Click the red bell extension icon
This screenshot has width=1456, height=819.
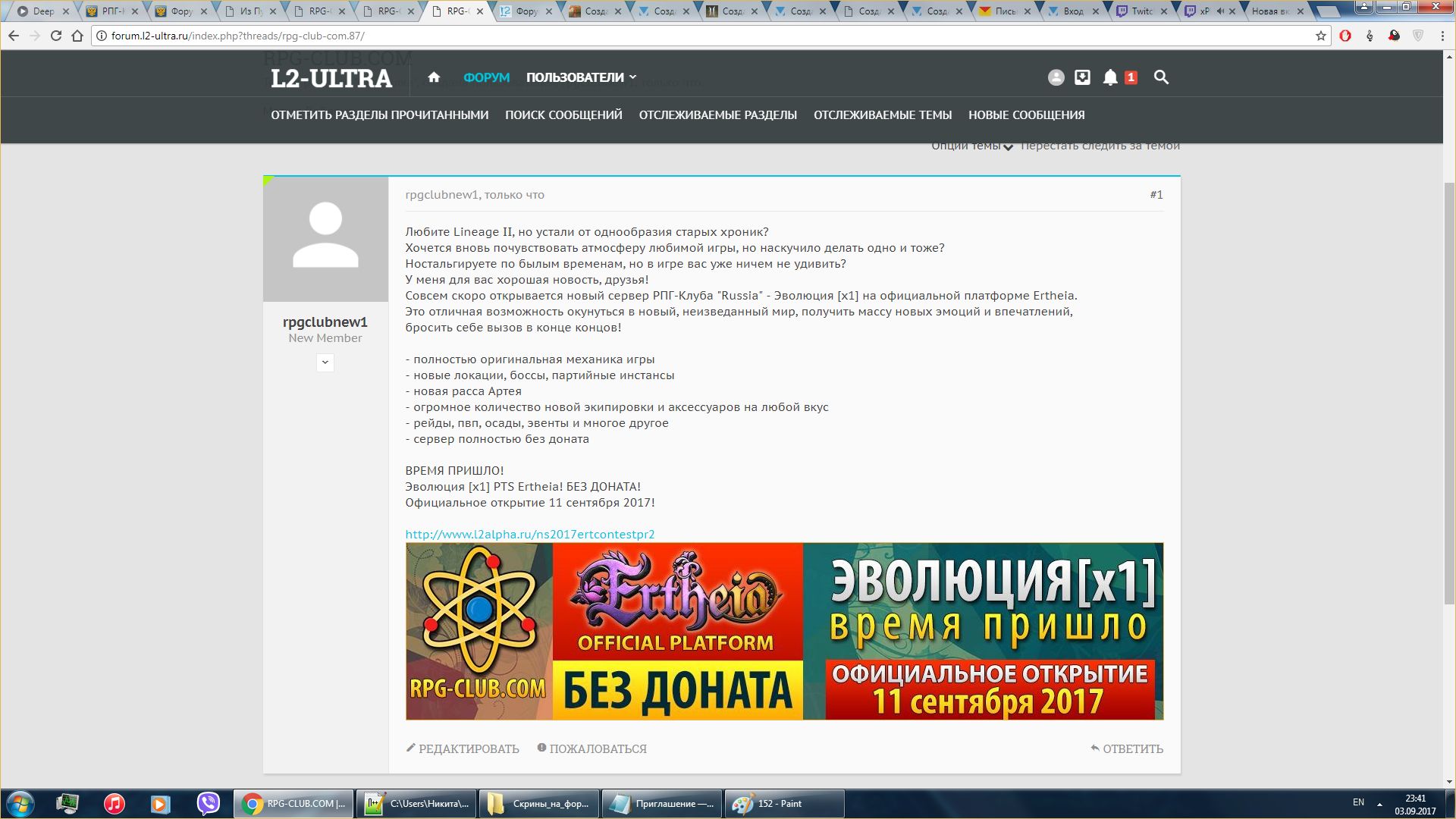[1394, 36]
